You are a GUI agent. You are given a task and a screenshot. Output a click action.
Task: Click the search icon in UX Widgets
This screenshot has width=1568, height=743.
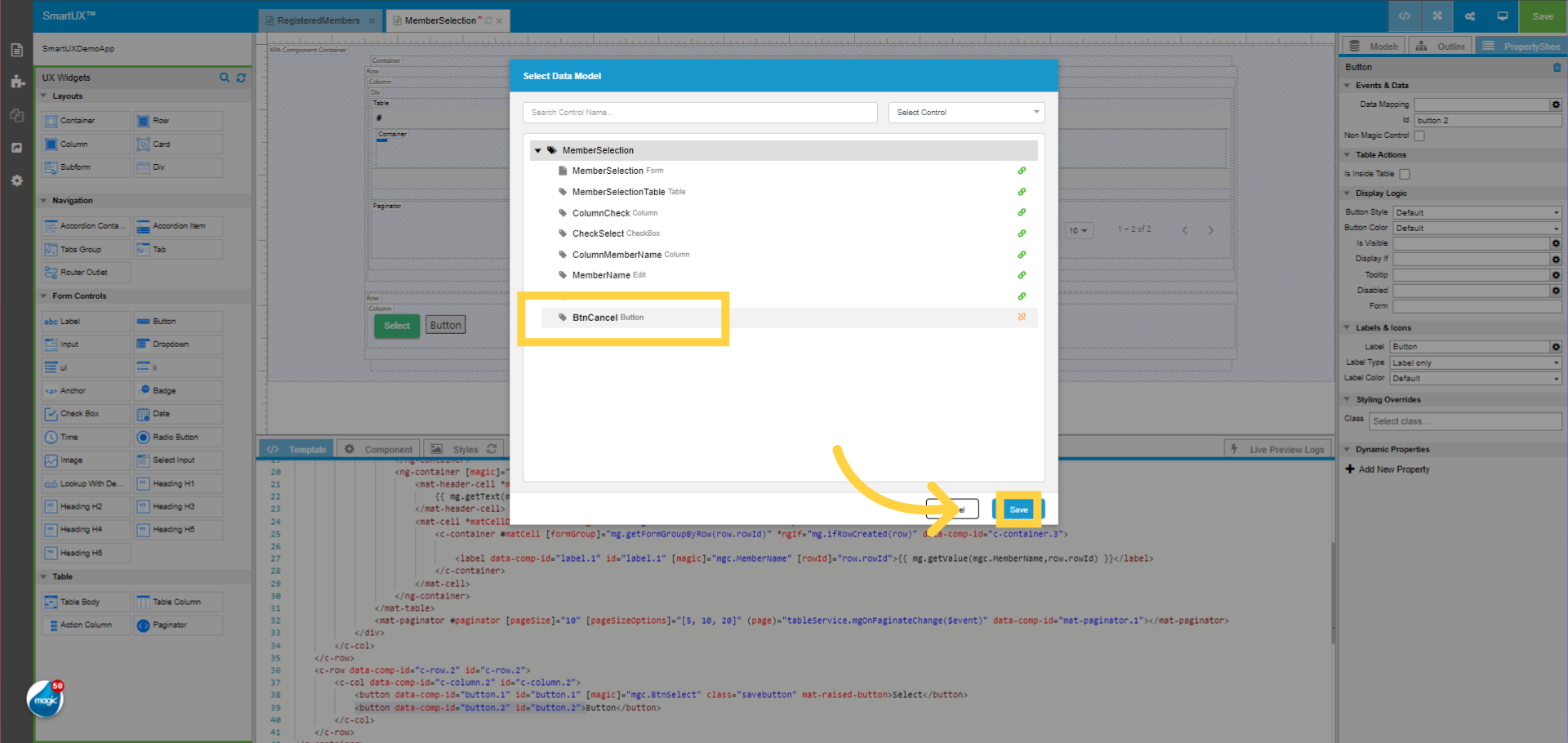[x=224, y=78]
